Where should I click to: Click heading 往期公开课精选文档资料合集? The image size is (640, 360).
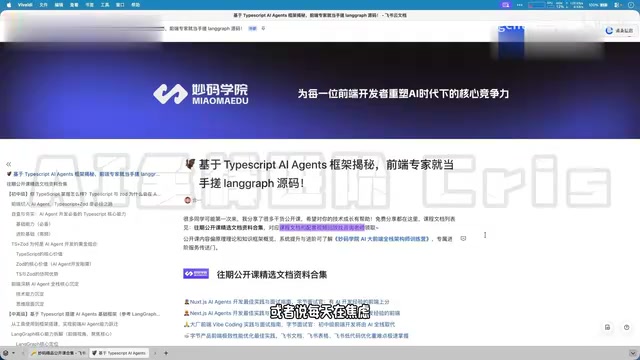[272, 275]
